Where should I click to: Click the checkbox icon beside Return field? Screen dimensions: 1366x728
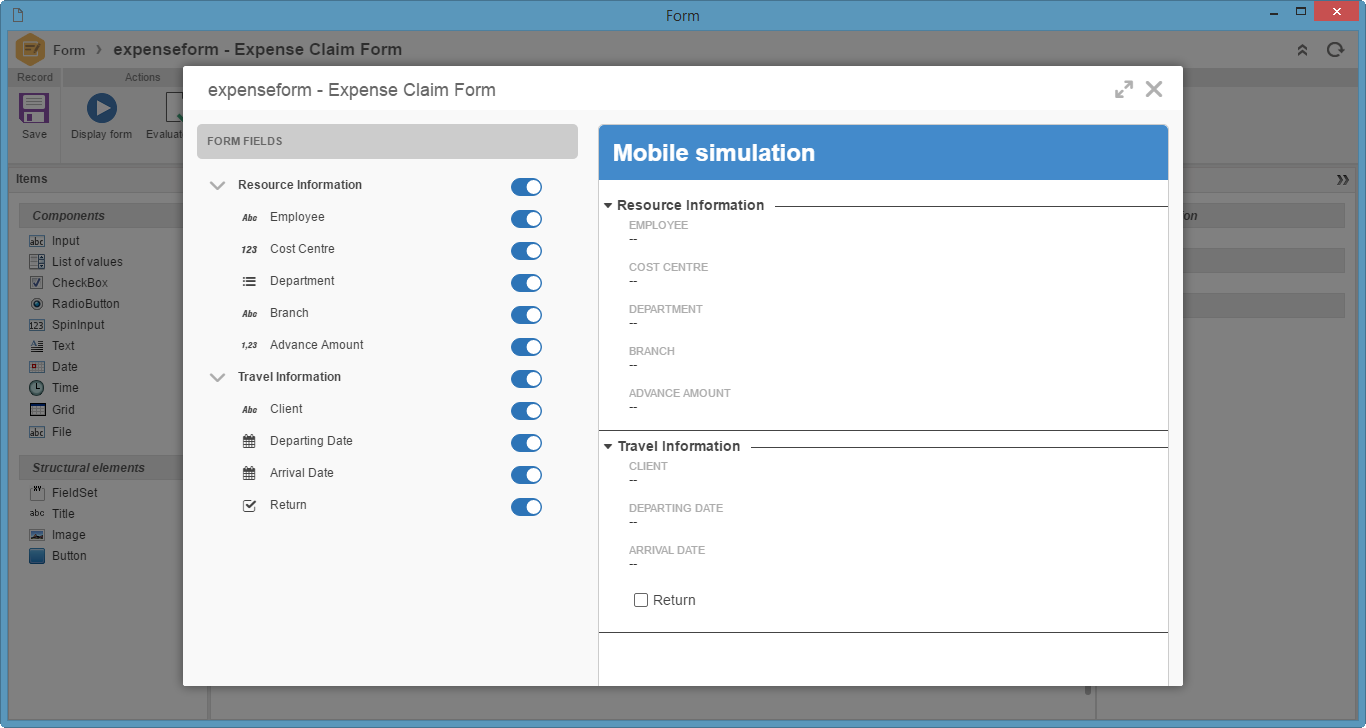(x=250, y=505)
